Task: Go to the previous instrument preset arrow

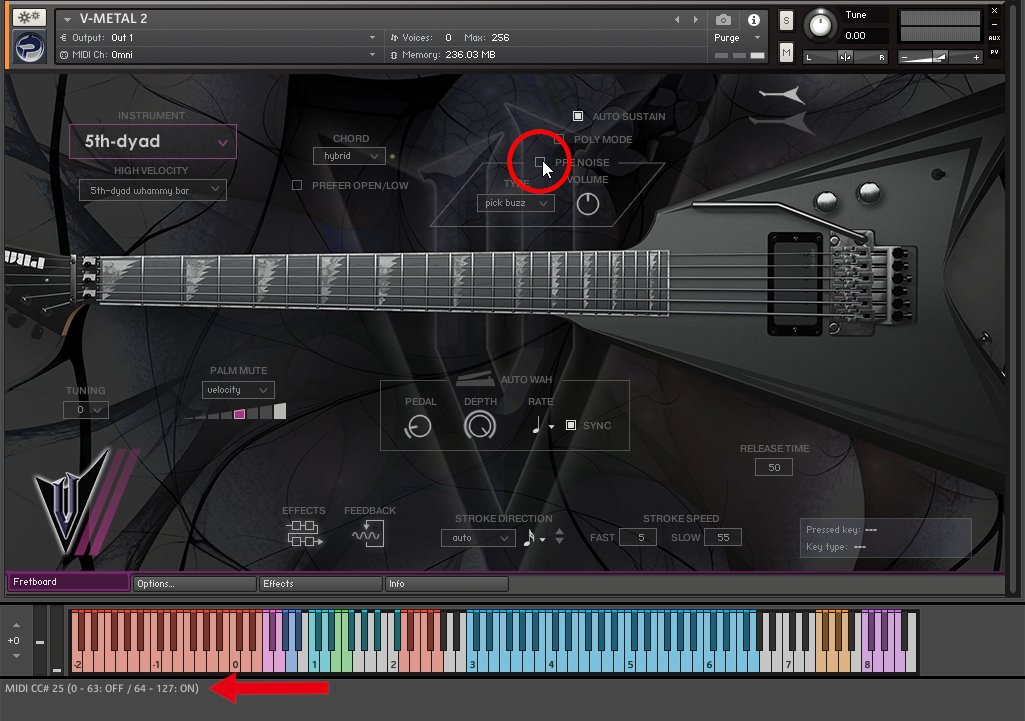Action: click(x=677, y=20)
